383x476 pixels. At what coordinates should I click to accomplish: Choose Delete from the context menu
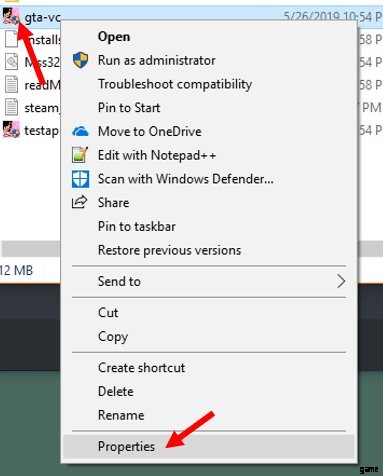[116, 391]
